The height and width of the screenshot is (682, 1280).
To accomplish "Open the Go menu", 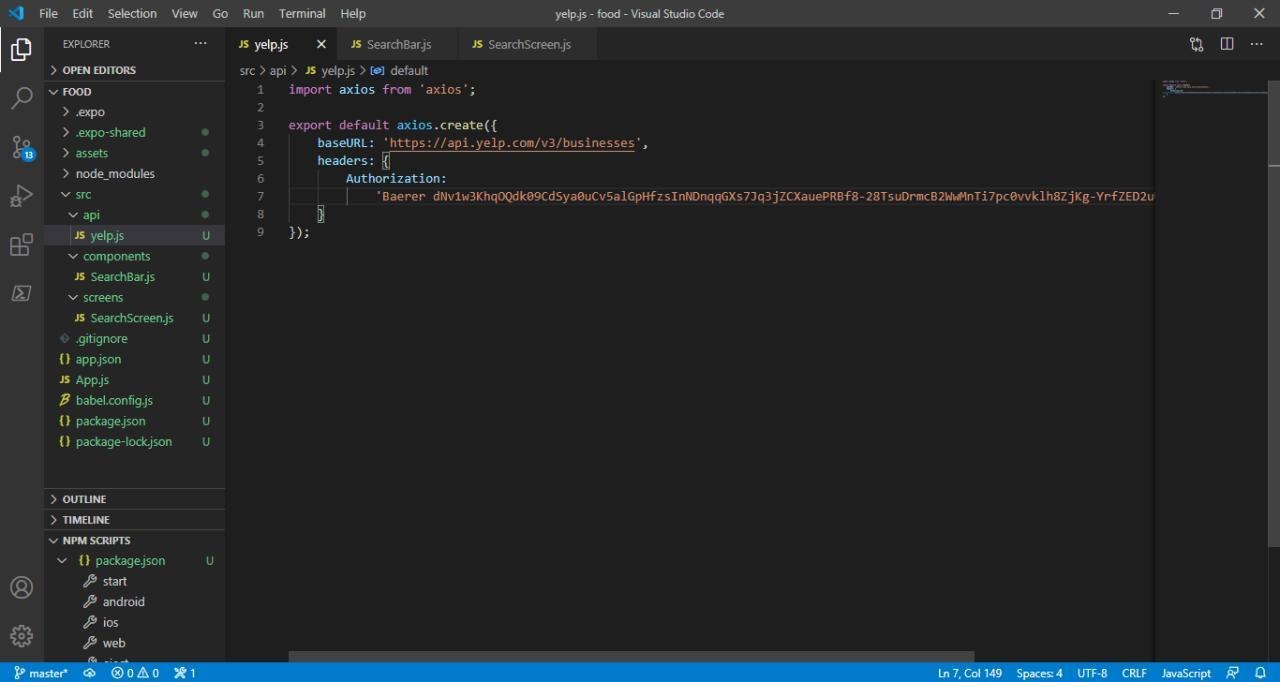I will tap(220, 14).
